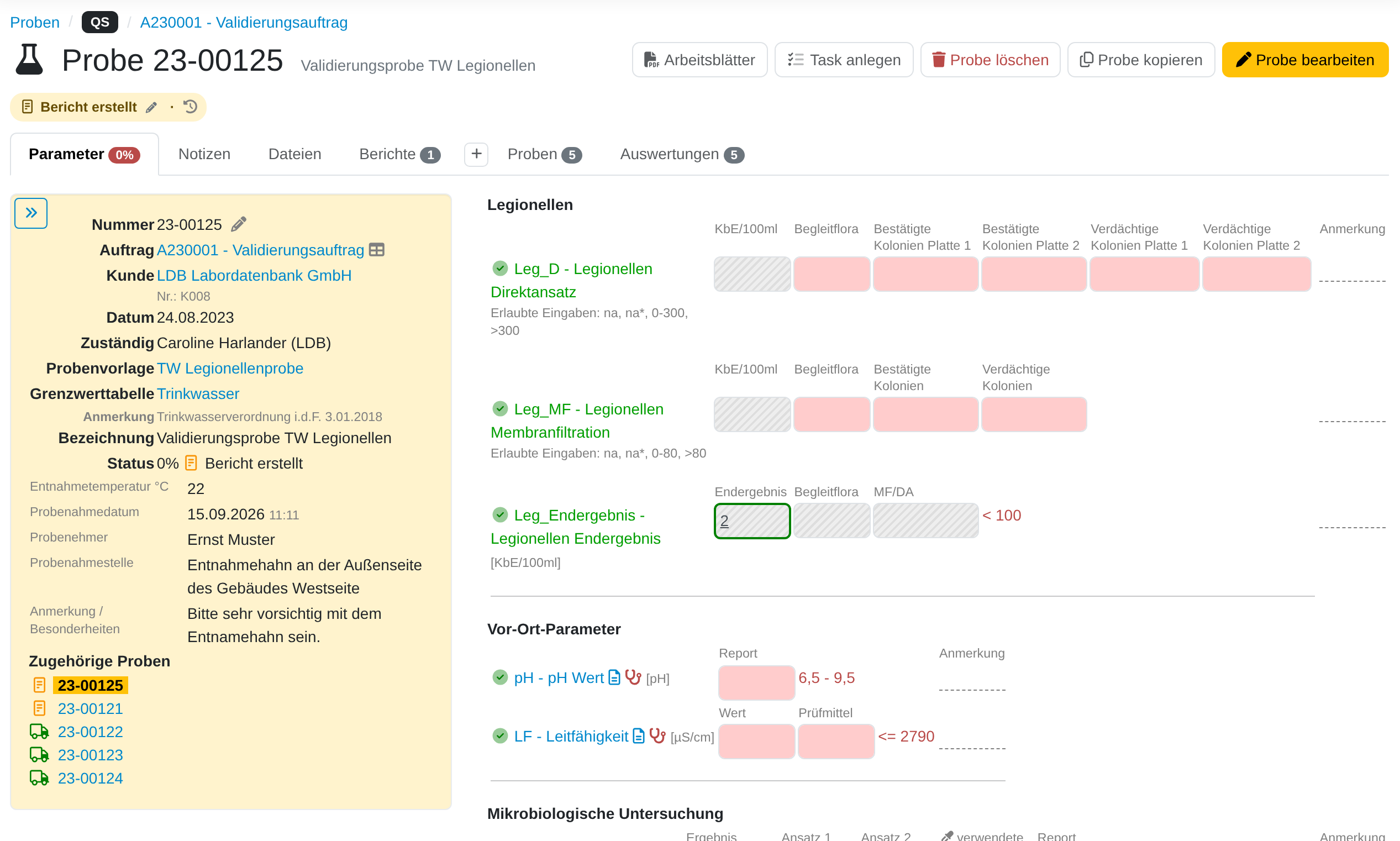Click stethoscope icon next to pH Wert

[x=633, y=677]
